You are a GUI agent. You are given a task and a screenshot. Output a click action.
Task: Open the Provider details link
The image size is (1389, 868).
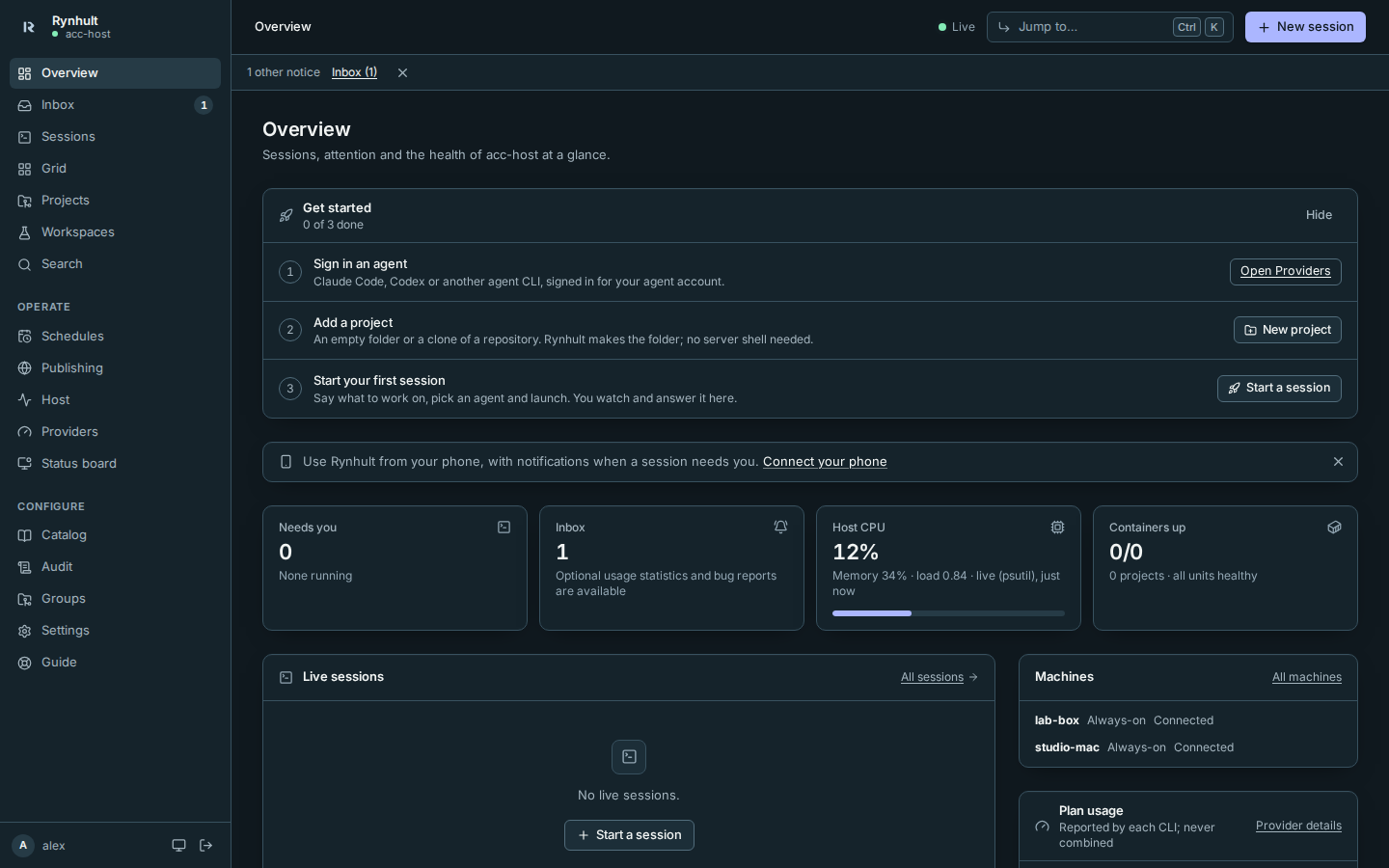[x=1298, y=826]
